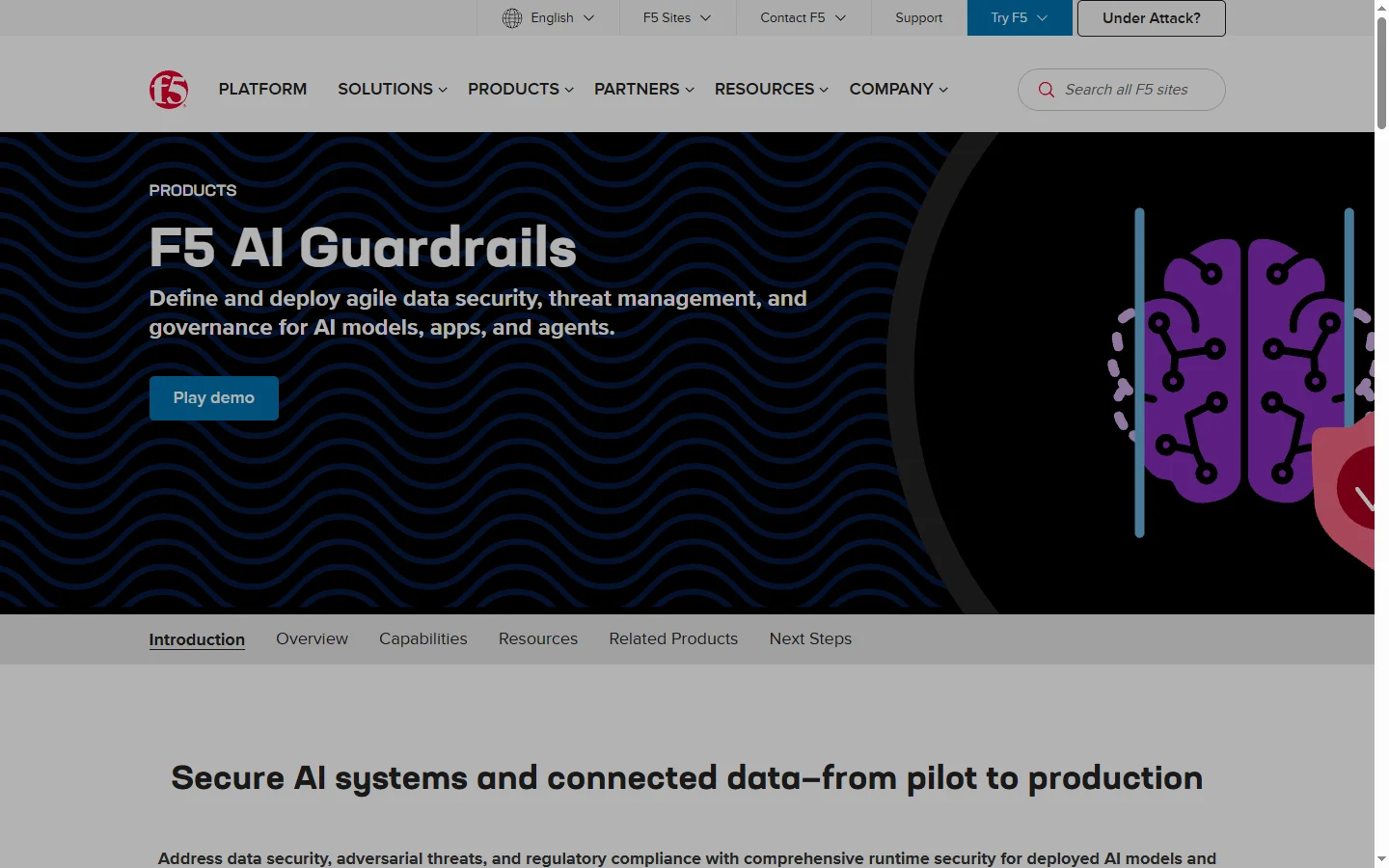
Task: Click the F5 logo icon
Action: pyautogui.click(x=169, y=90)
